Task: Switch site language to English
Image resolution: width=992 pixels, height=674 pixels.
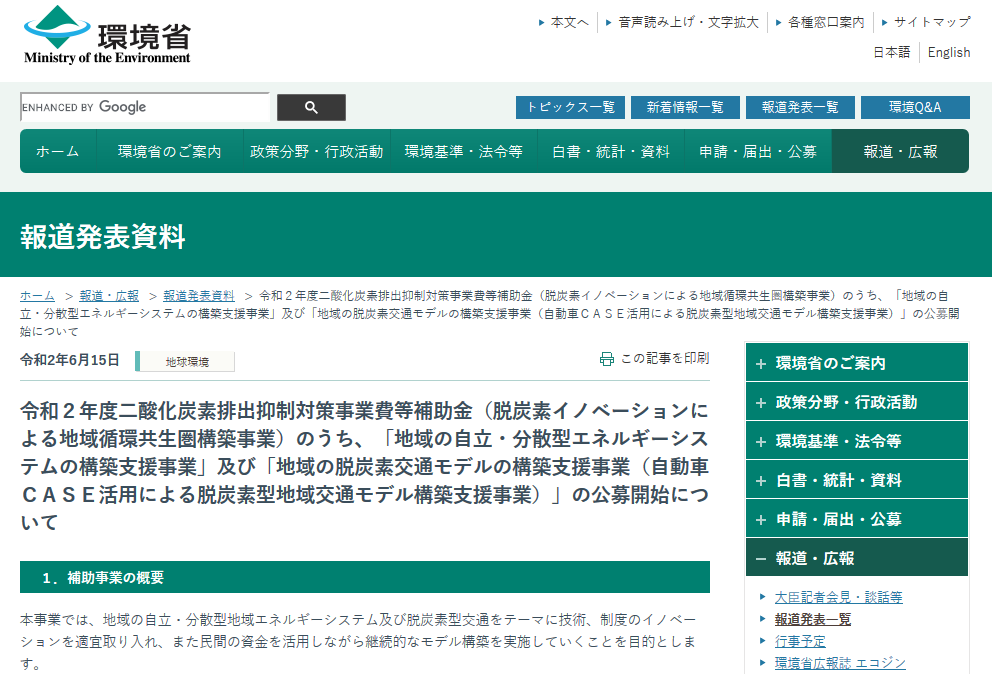Action: [x=948, y=52]
